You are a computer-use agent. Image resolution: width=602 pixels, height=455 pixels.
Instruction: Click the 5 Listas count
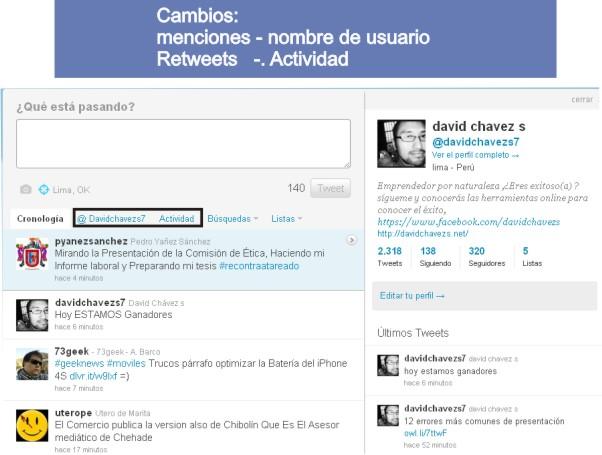tap(532, 256)
